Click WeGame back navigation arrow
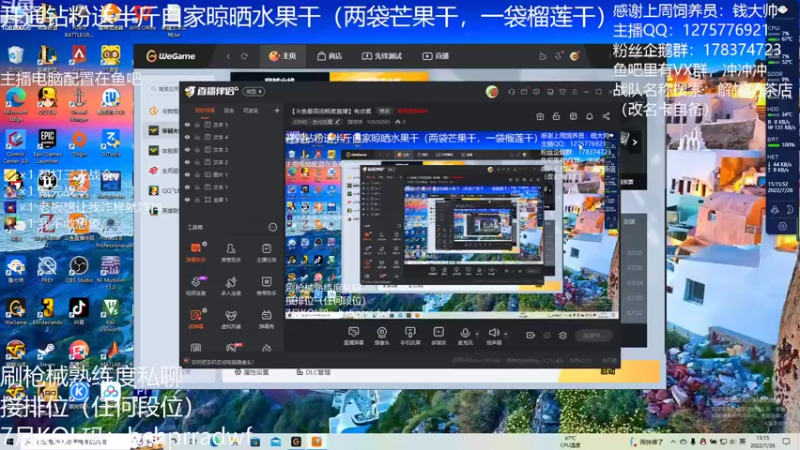The height and width of the screenshot is (450, 800). coord(228,56)
